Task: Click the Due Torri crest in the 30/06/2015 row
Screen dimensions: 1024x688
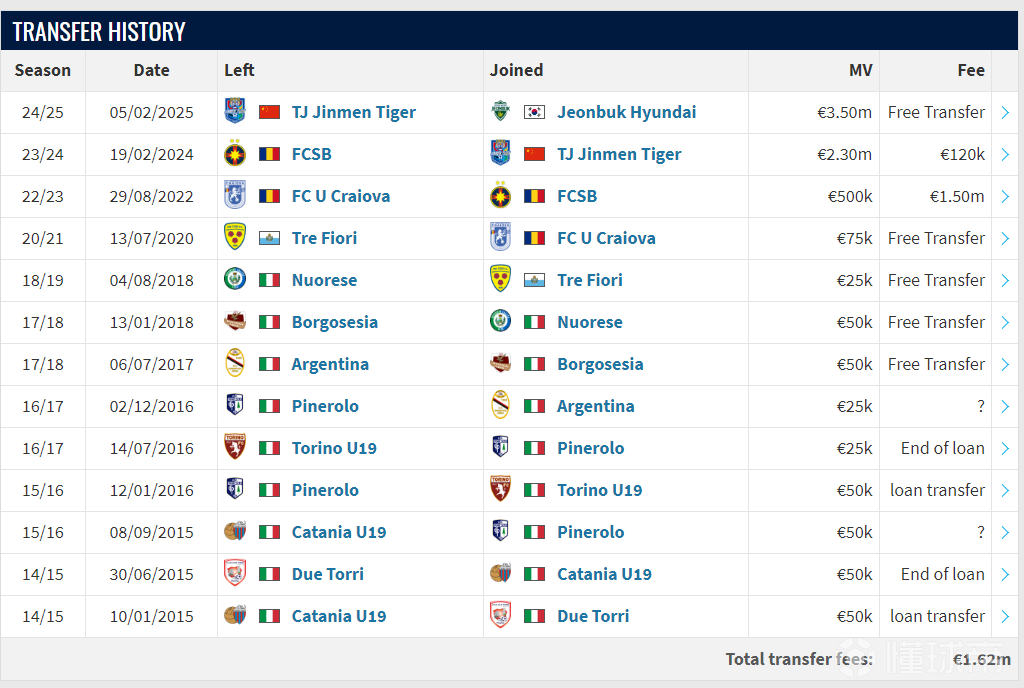Action: (x=235, y=574)
